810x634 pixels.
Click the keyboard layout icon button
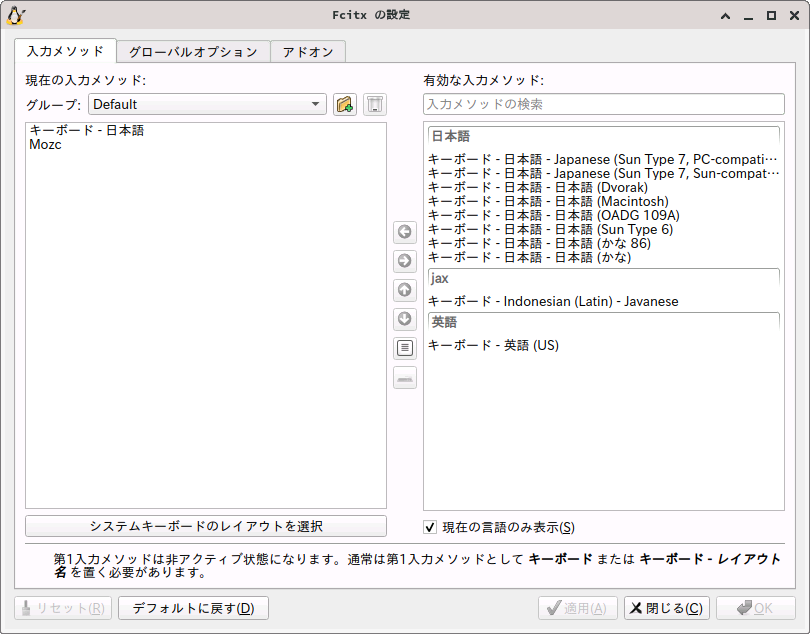click(x=404, y=378)
